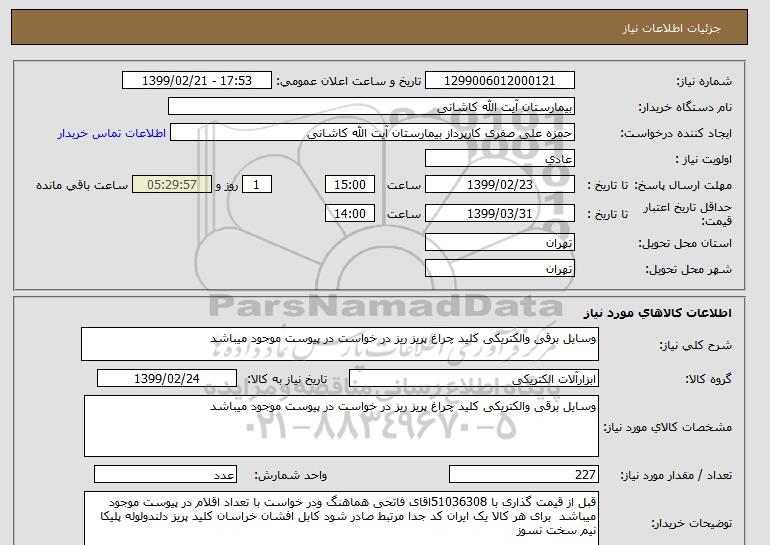Click the شماره نیاز label
This screenshot has height=545, width=770.
click(x=704, y=81)
